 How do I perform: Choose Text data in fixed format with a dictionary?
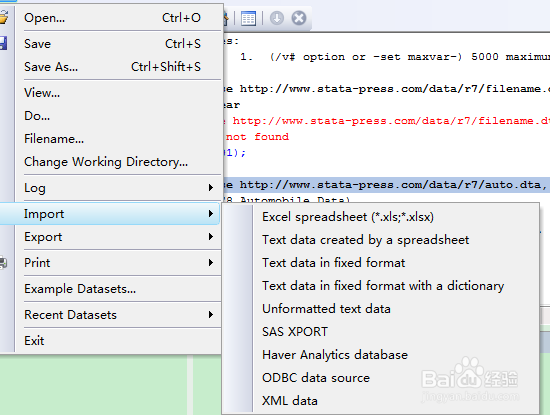[381, 286]
